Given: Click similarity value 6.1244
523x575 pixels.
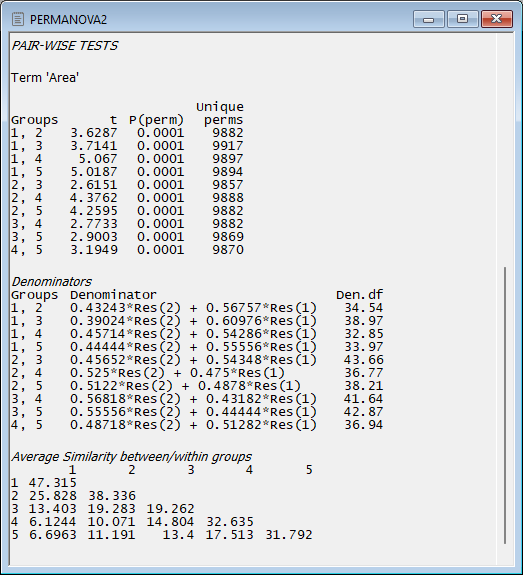Looking at the screenshot, I should coord(53,522).
